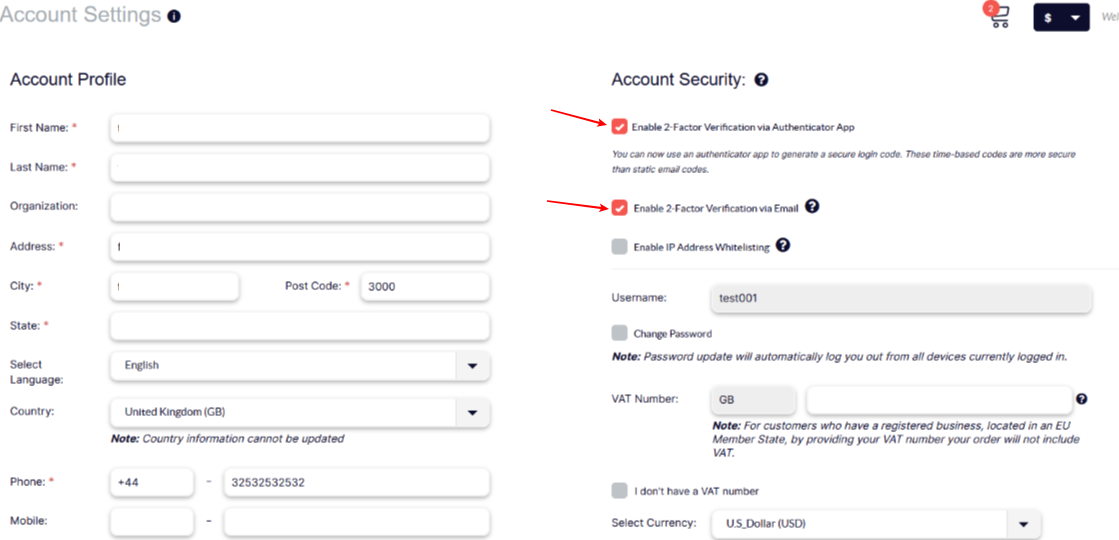Viewport: 1119px width, 540px height.
Task: Click the help icon next to Account Security
Action: click(761, 80)
